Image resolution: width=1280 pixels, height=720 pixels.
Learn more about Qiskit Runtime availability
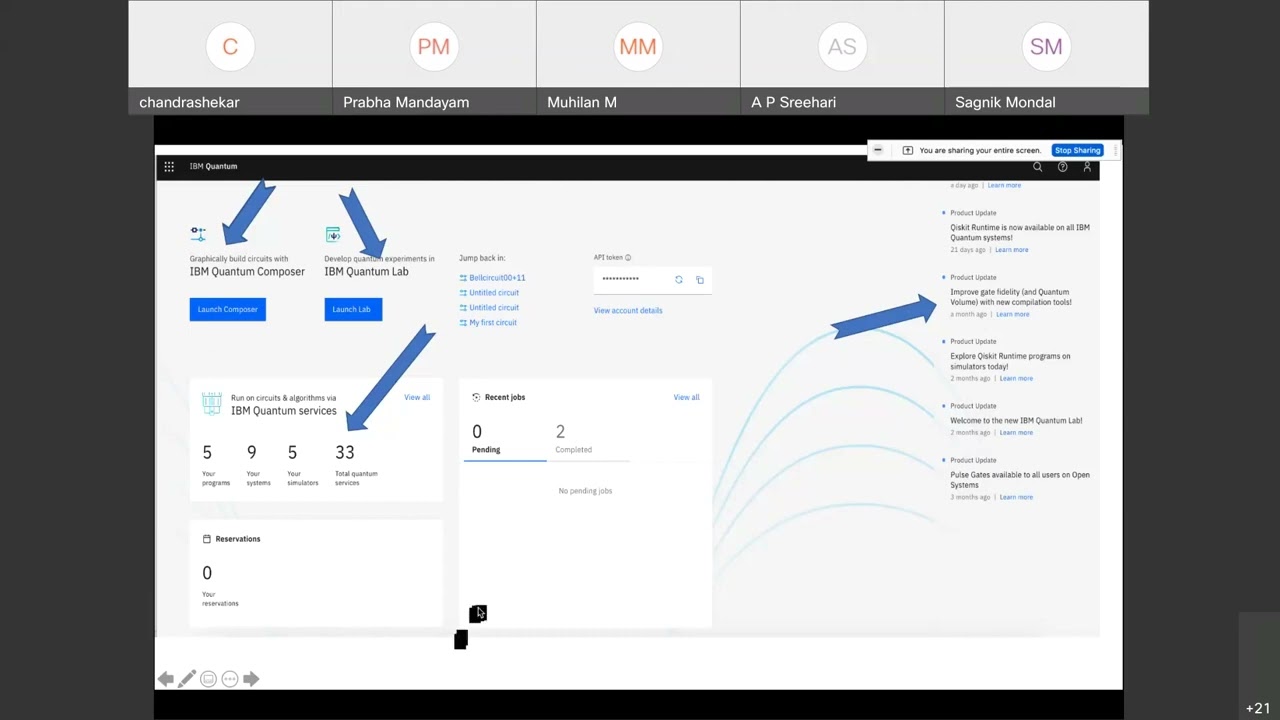(x=1011, y=250)
